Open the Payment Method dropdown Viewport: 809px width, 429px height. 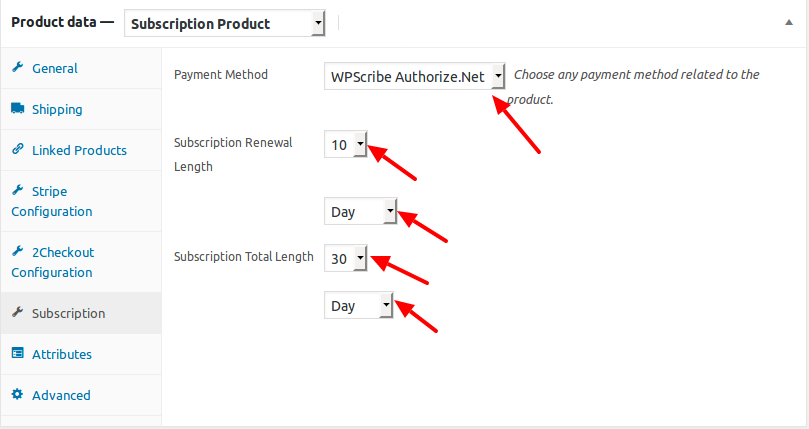coord(414,76)
